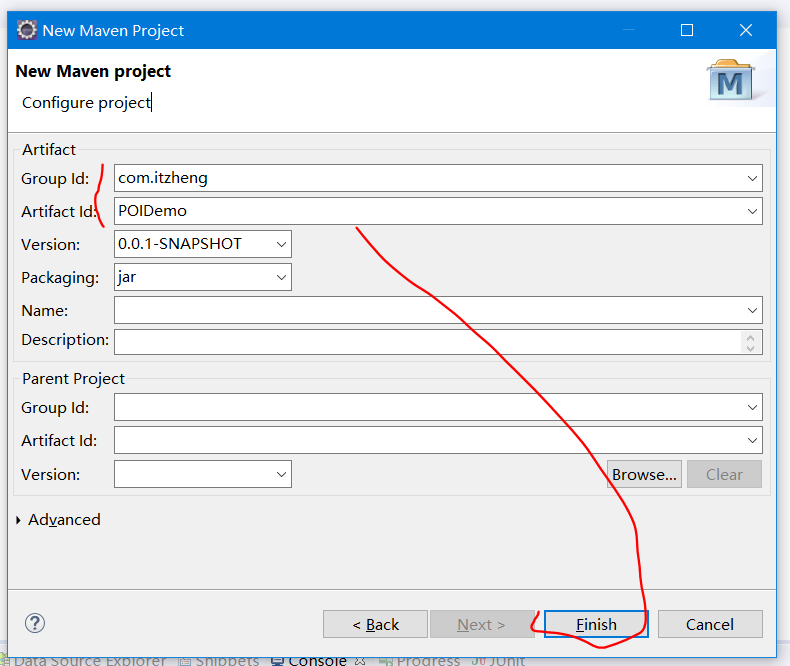Viewport: 790px width, 666px height.
Task: Click the Browse... button
Action: pos(644,474)
